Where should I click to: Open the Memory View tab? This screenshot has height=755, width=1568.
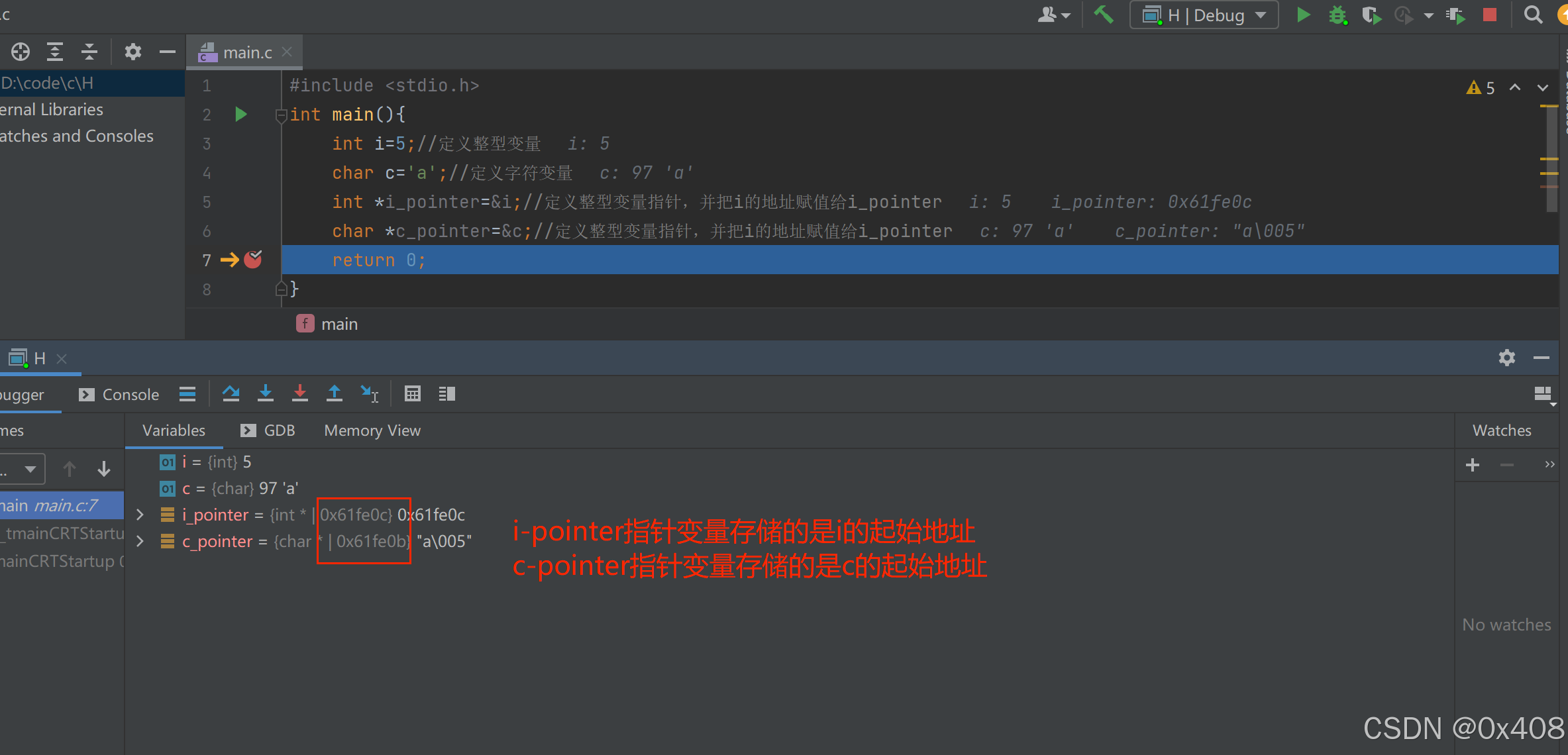pyautogui.click(x=372, y=430)
